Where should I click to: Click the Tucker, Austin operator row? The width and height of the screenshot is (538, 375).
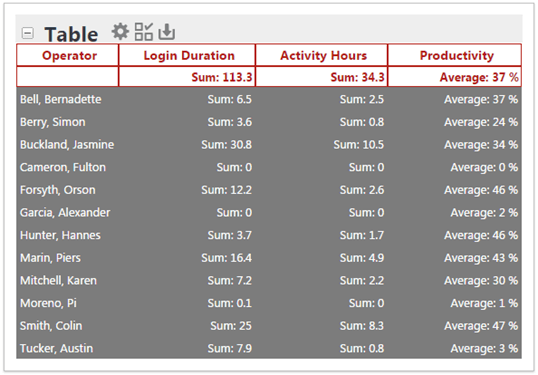coord(269,348)
